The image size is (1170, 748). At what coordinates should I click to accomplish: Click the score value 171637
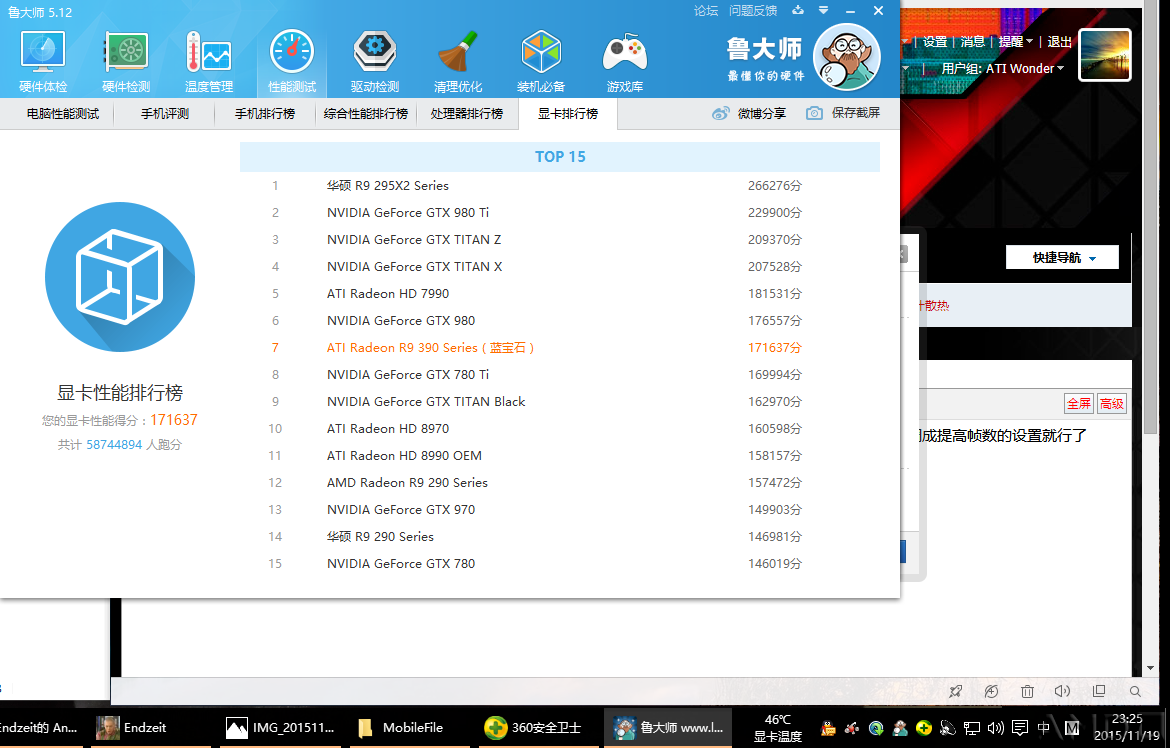tap(174, 420)
